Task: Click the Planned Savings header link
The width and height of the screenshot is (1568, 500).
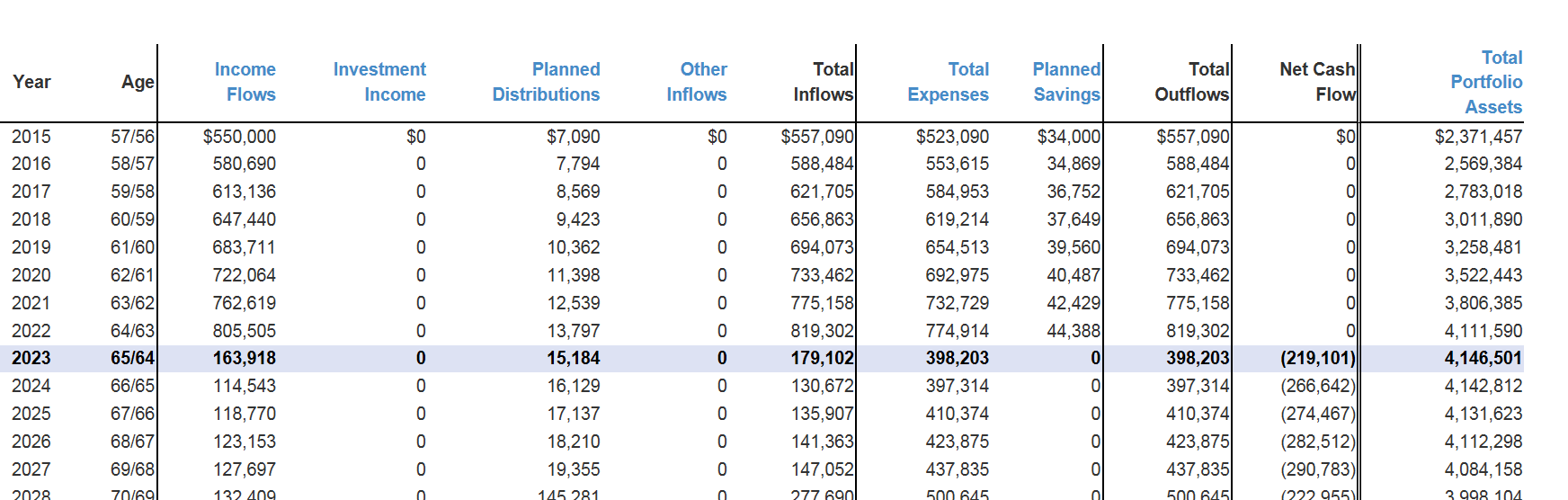Action: [x=1066, y=82]
